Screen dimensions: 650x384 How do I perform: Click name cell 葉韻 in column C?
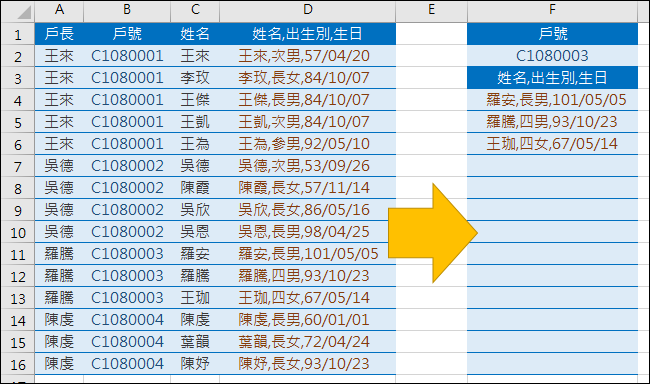click(195, 342)
